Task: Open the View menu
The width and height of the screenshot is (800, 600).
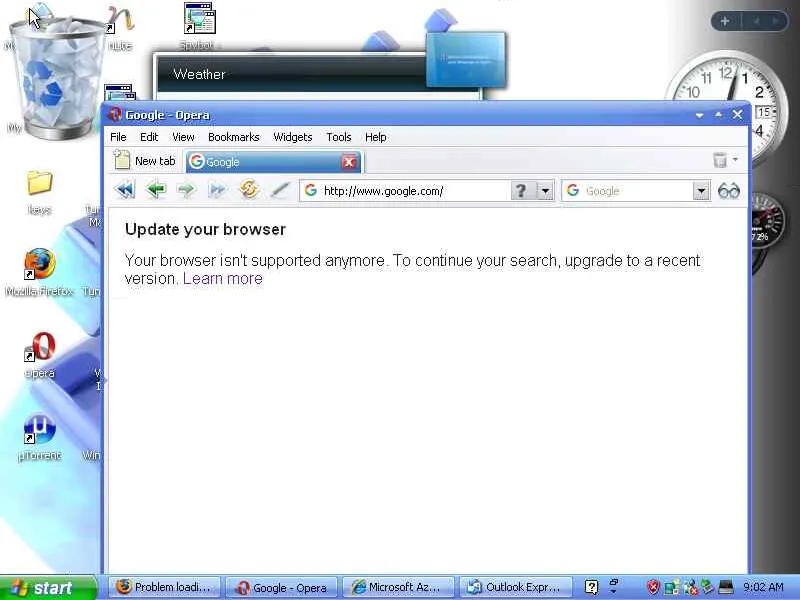Action: pos(183,137)
